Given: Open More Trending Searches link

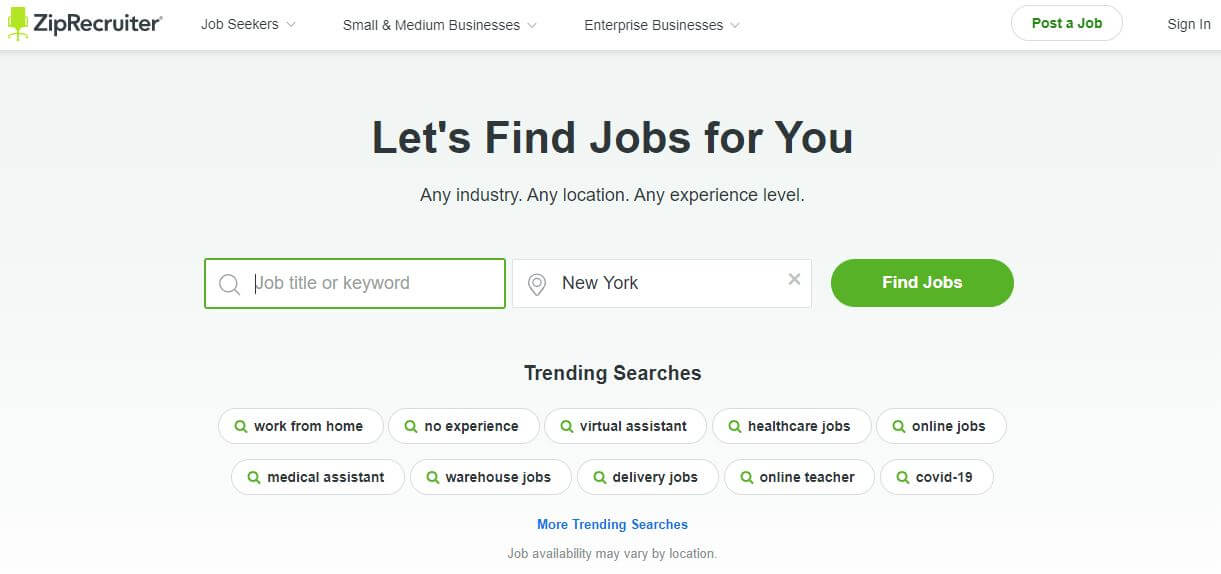Looking at the screenshot, I should pos(612,524).
